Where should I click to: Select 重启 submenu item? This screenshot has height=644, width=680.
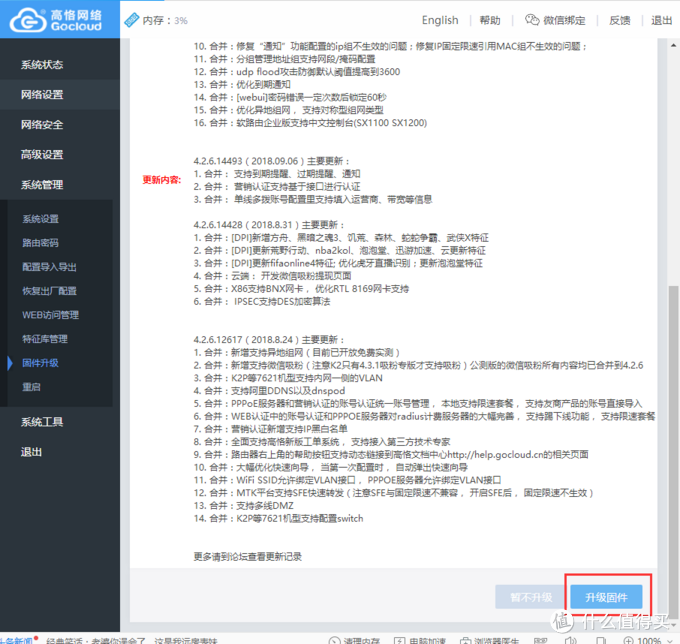(31, 387)
